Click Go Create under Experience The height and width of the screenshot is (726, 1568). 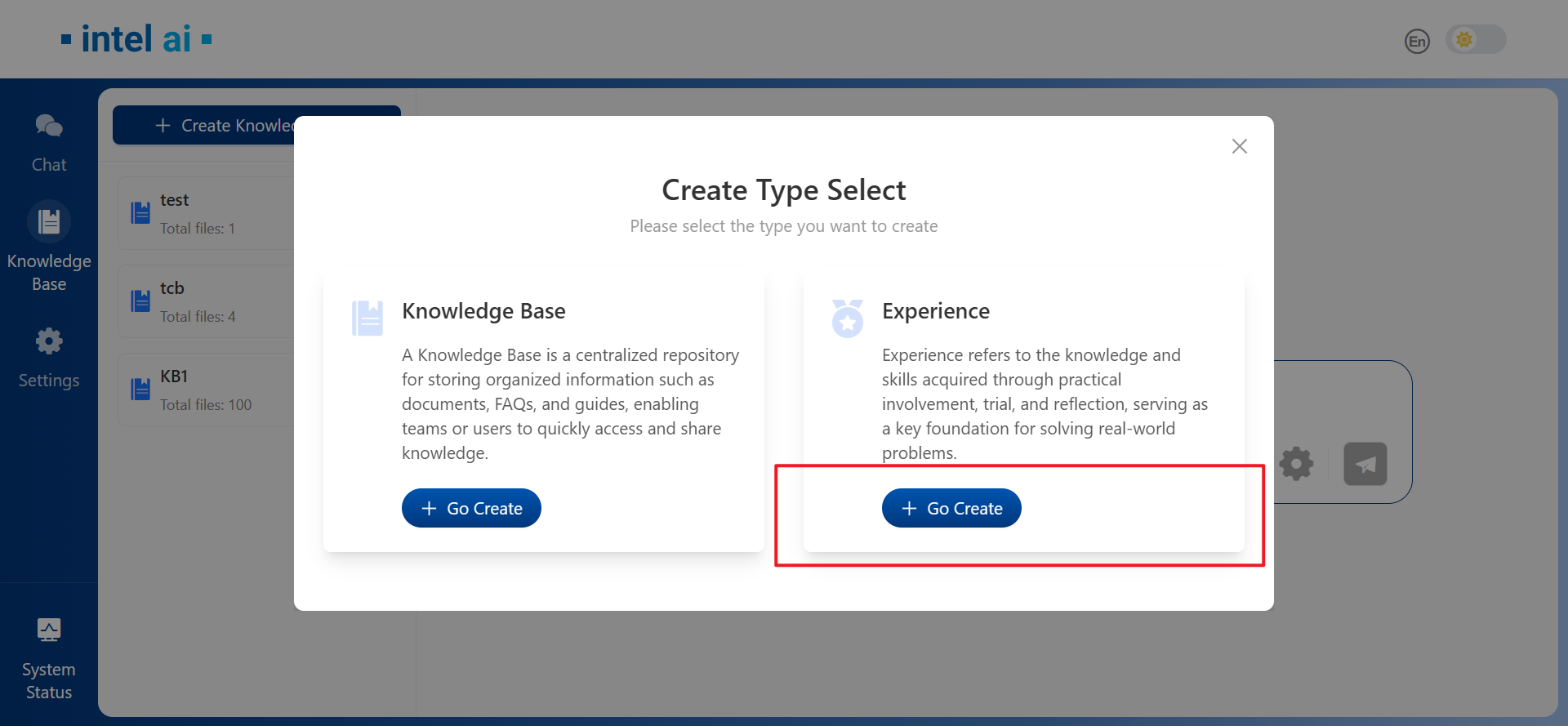pos(951,508)
